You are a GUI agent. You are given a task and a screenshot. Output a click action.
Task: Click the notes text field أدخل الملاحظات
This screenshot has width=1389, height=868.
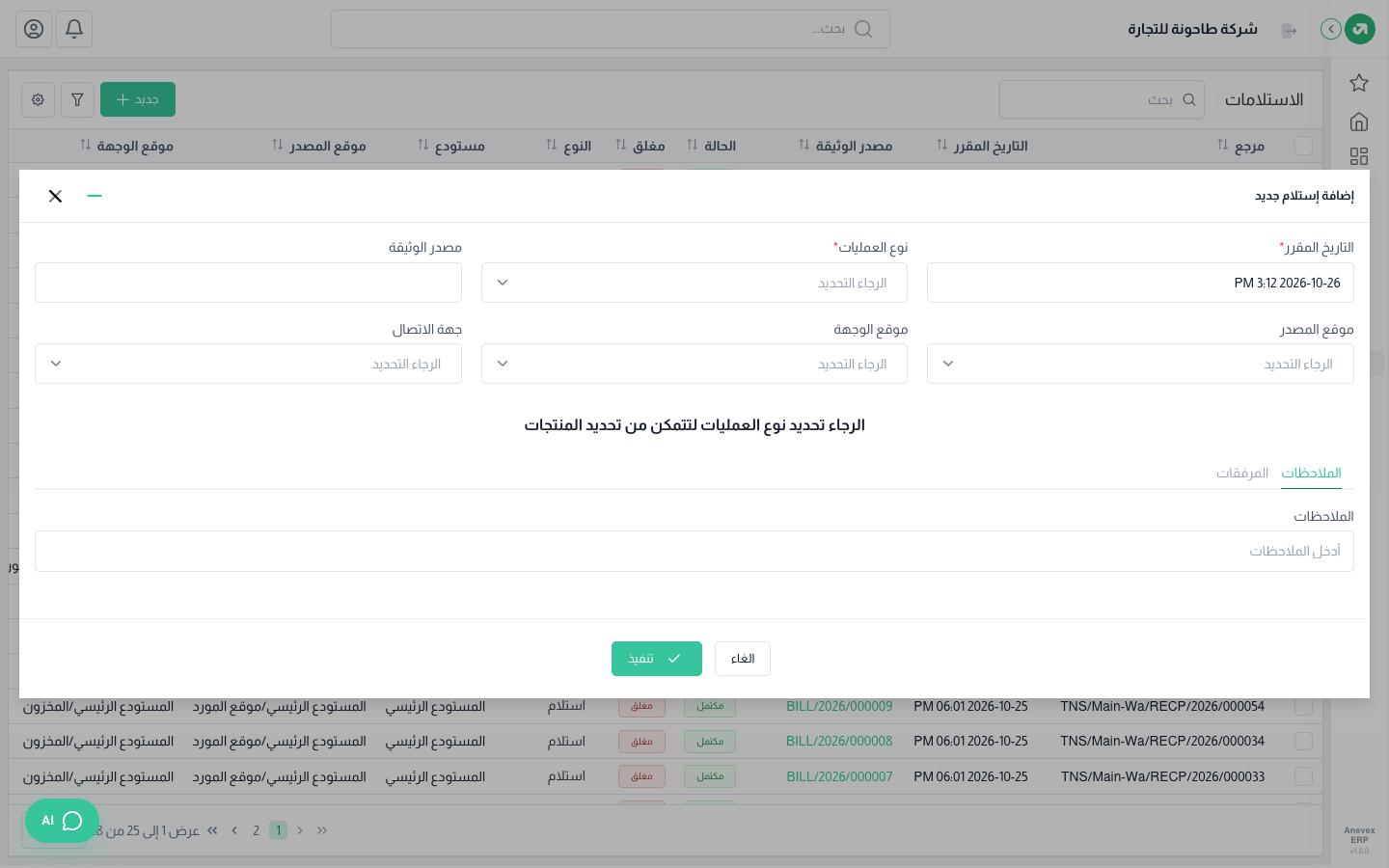[x=694, y=551]
